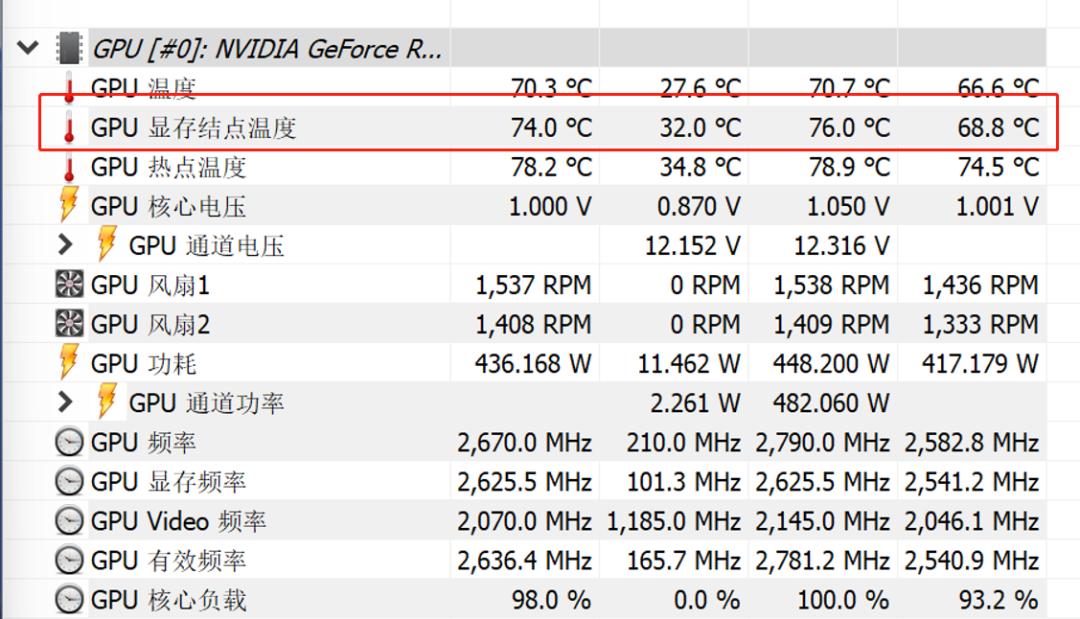Viewport: 1080px width, 619px height.
Task: Collapse the NVIDIA GeForce GPU sensor group
Action: [27, 46]
